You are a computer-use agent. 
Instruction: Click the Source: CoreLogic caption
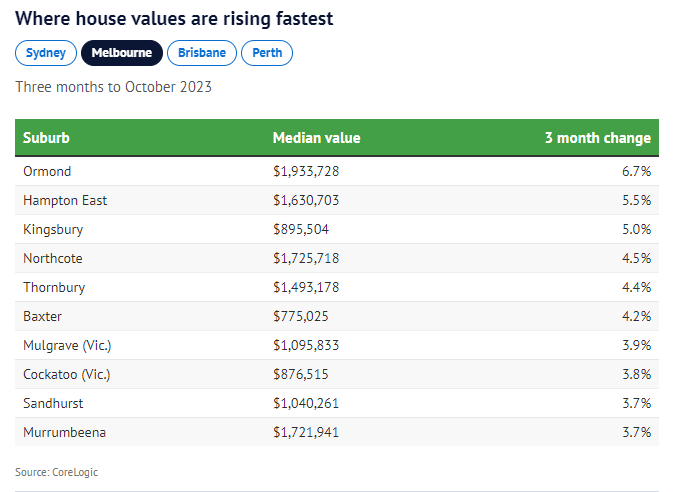56,472
